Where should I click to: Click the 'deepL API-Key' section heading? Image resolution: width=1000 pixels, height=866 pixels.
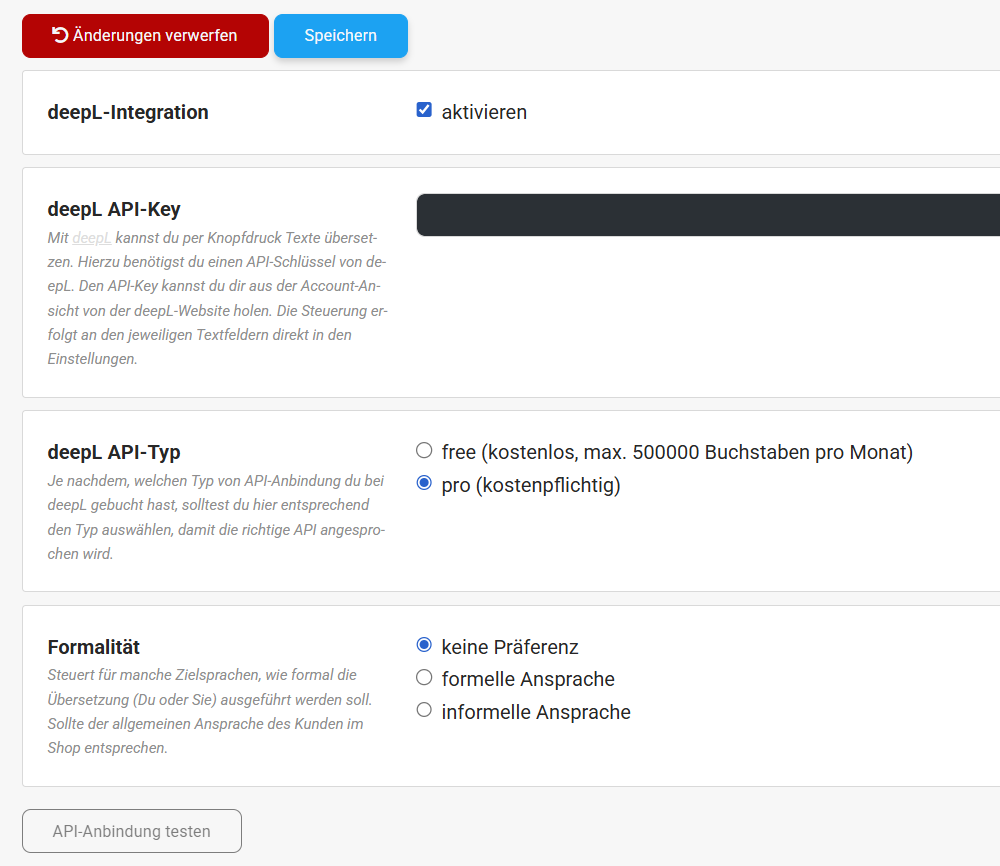point(114,209)
